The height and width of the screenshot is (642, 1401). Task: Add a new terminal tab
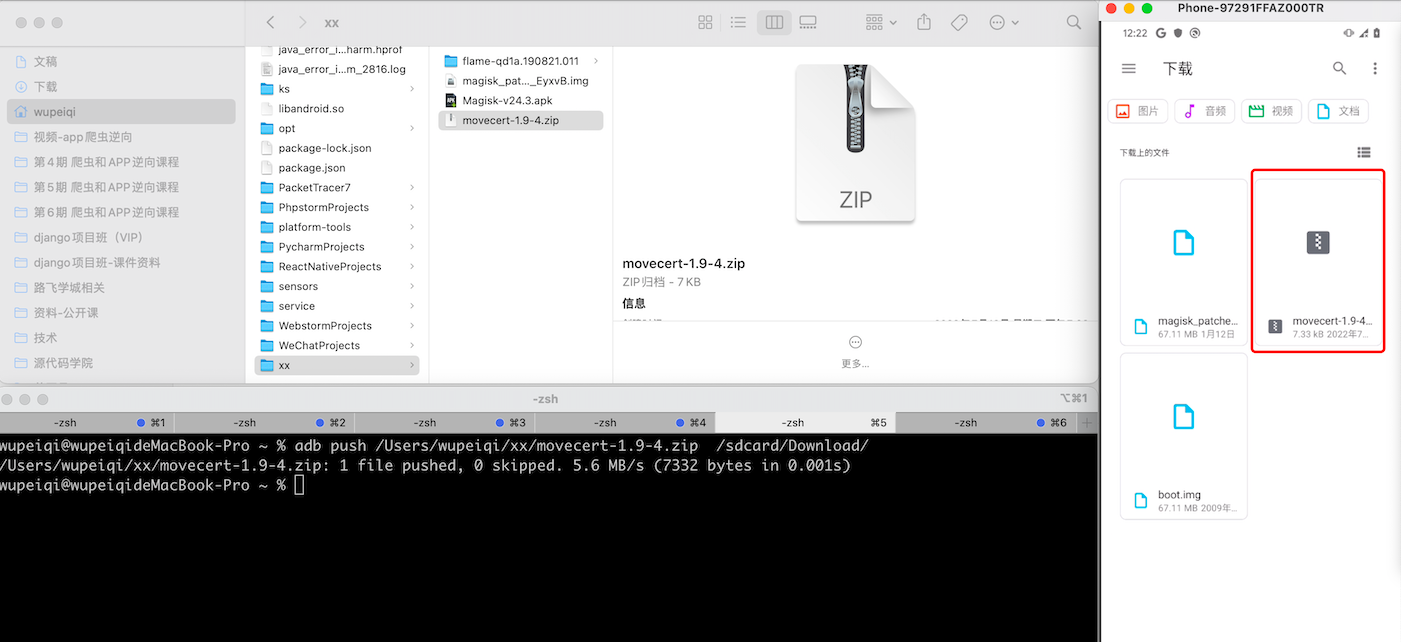[1088, 422]
